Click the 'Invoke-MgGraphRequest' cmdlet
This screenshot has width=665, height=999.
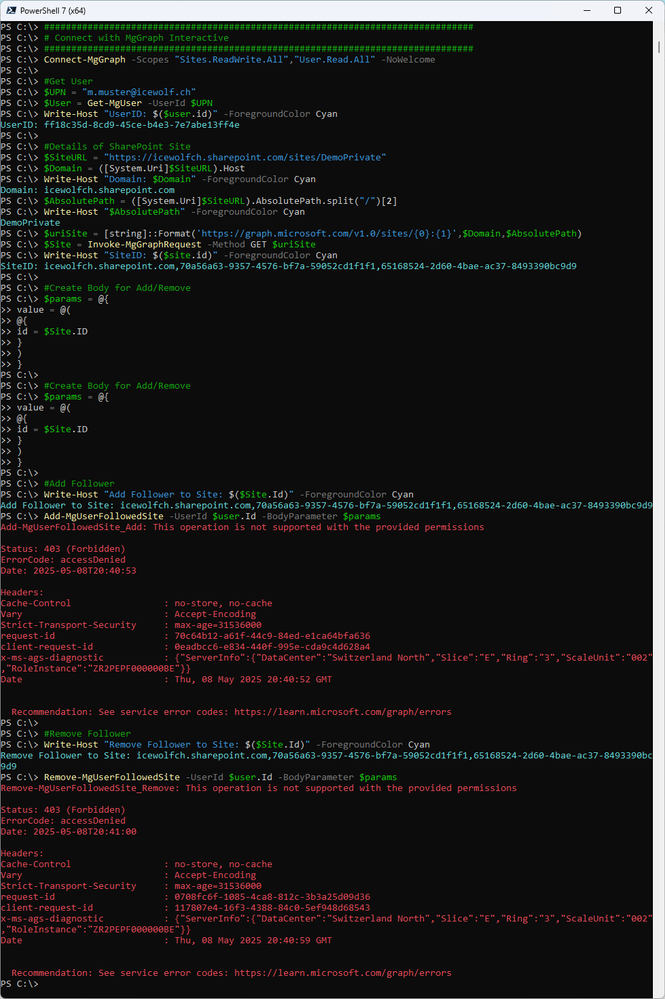click(145, 245)
